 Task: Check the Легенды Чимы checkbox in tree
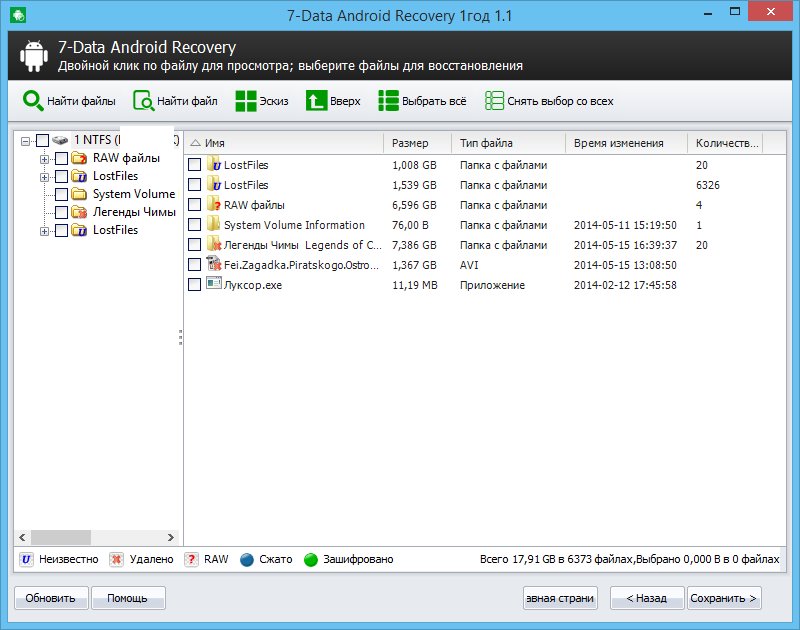[x=61, y=212]
